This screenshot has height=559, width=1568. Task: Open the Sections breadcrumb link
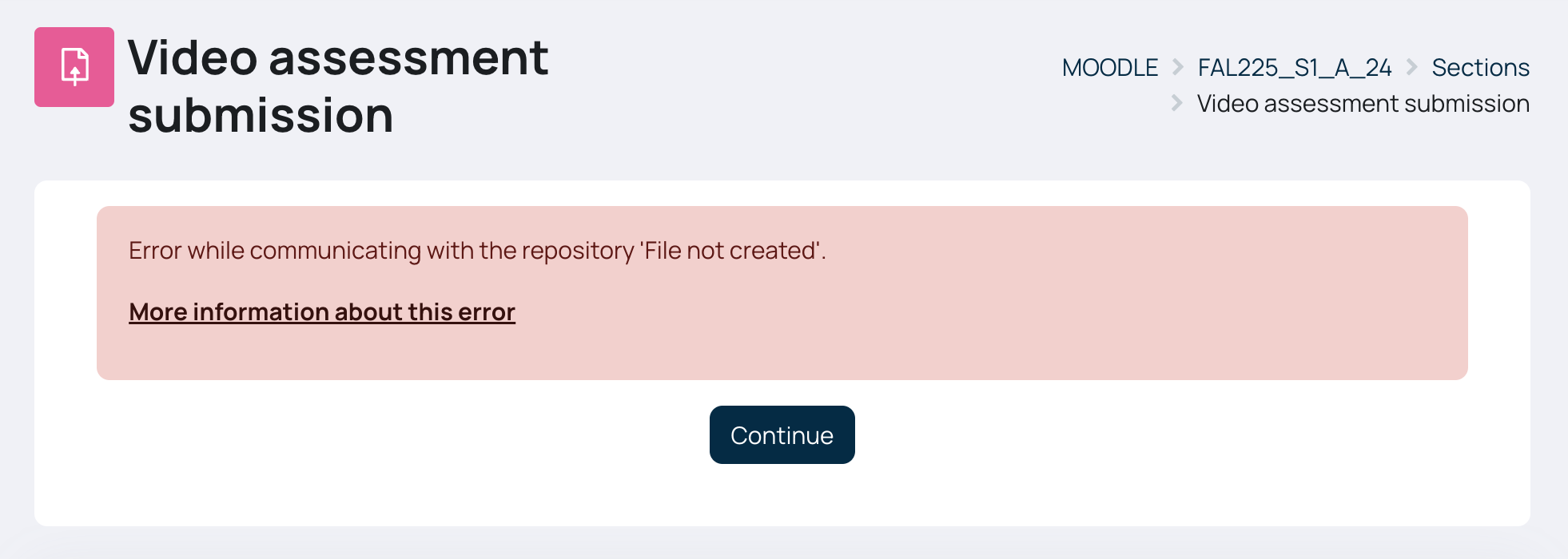(1480, 68)
